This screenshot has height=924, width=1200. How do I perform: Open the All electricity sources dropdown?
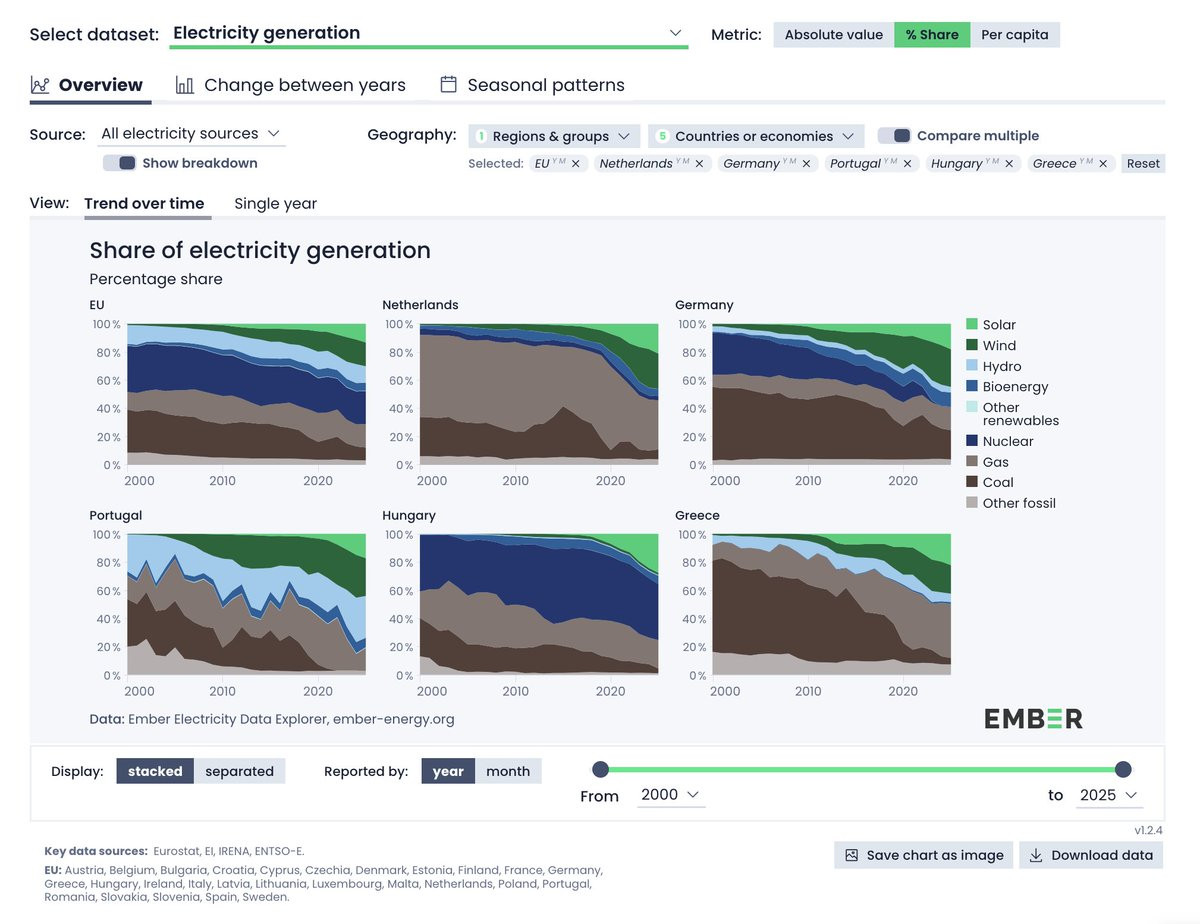pos(191,134)
